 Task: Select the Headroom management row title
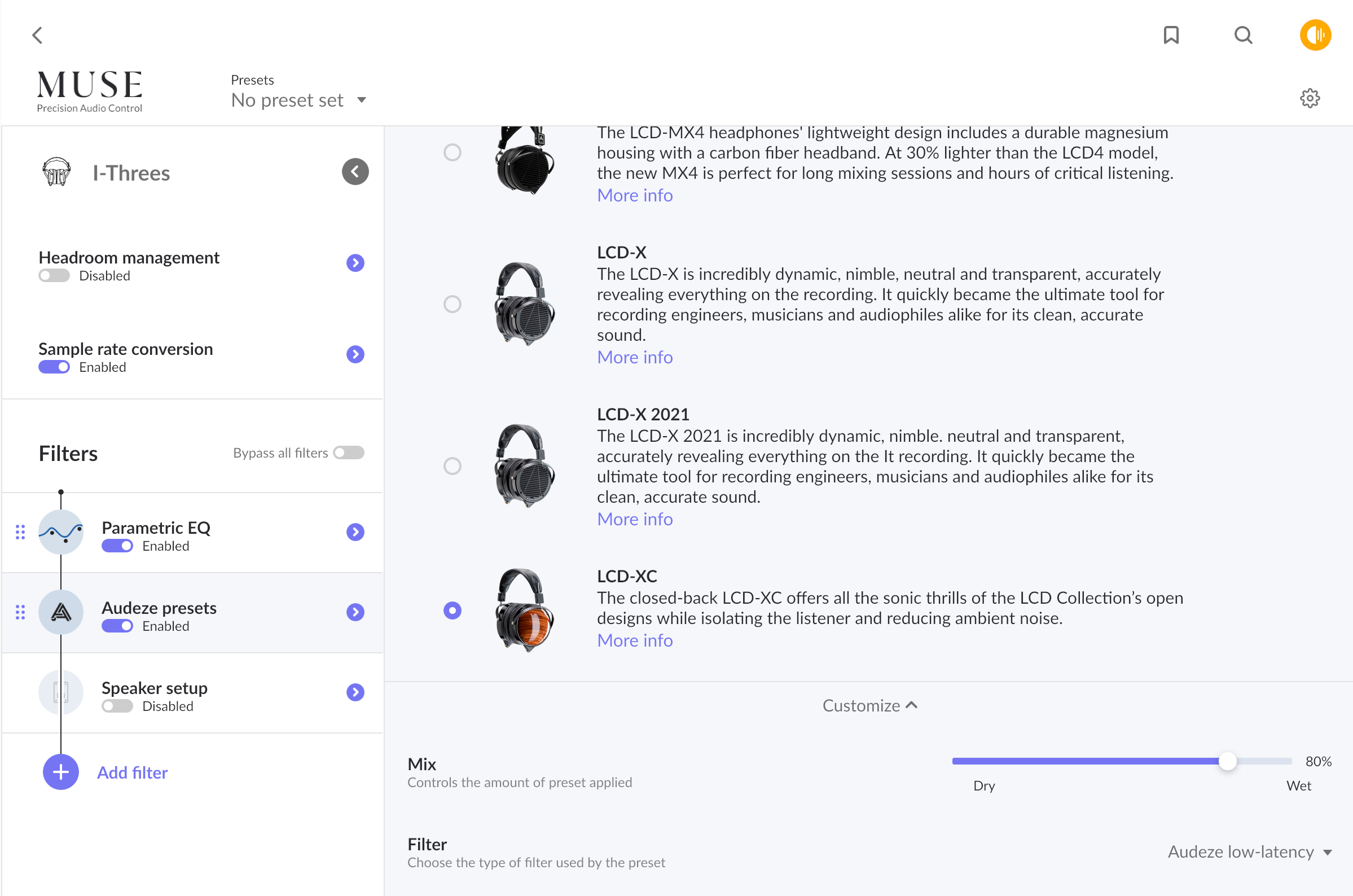[129, 258]
